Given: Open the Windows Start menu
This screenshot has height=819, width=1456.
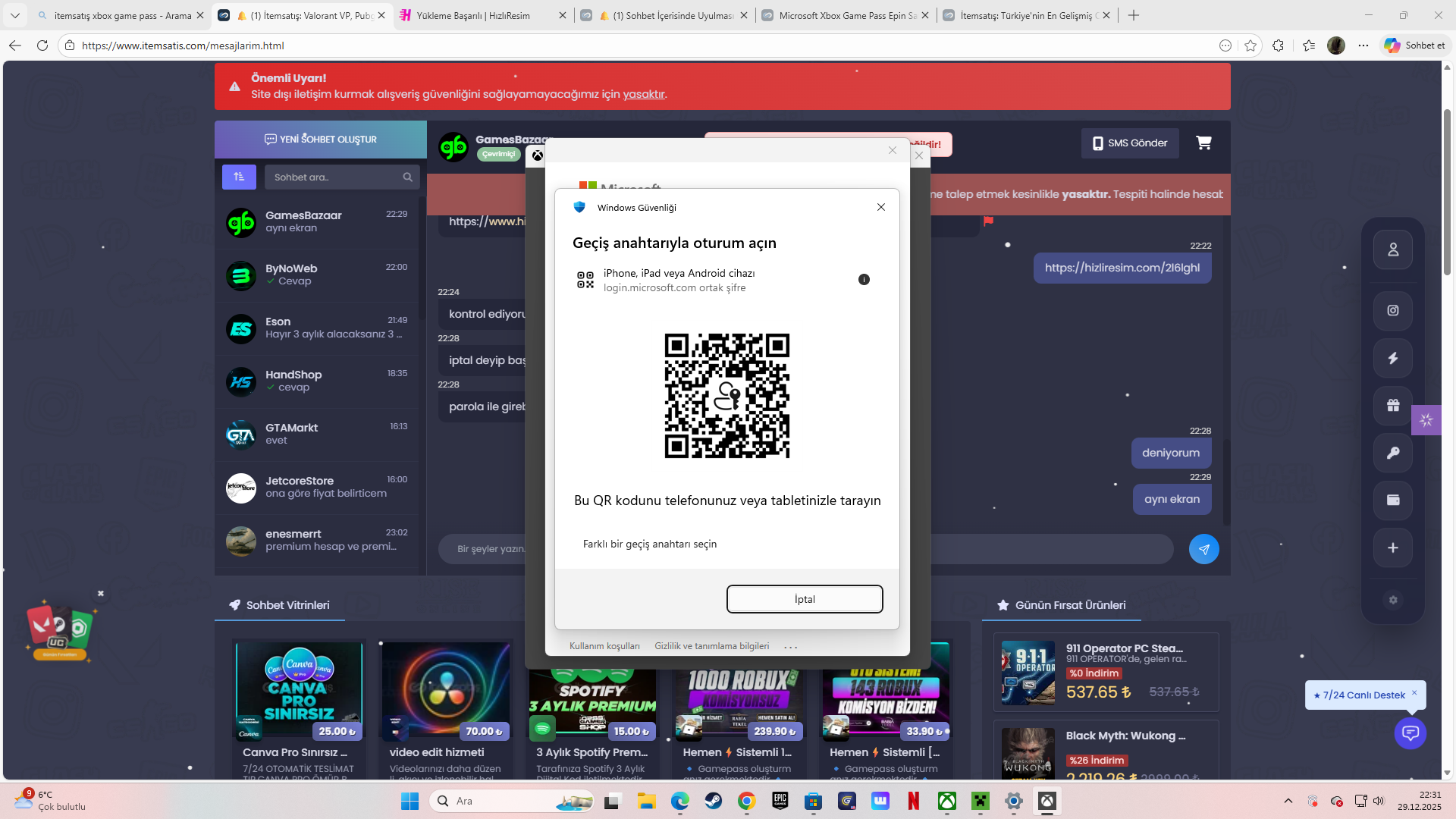Looking at the screenshot, I should tap(409, 801).
